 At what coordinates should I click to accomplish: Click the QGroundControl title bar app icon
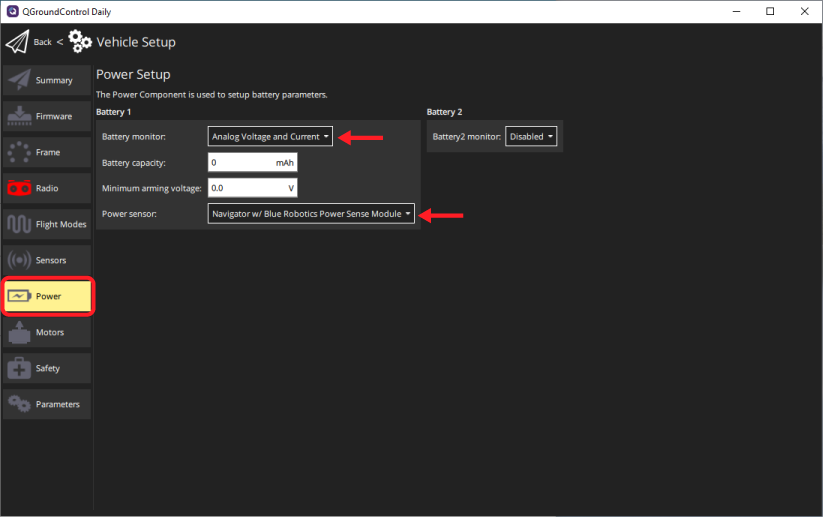coord(11,11)
